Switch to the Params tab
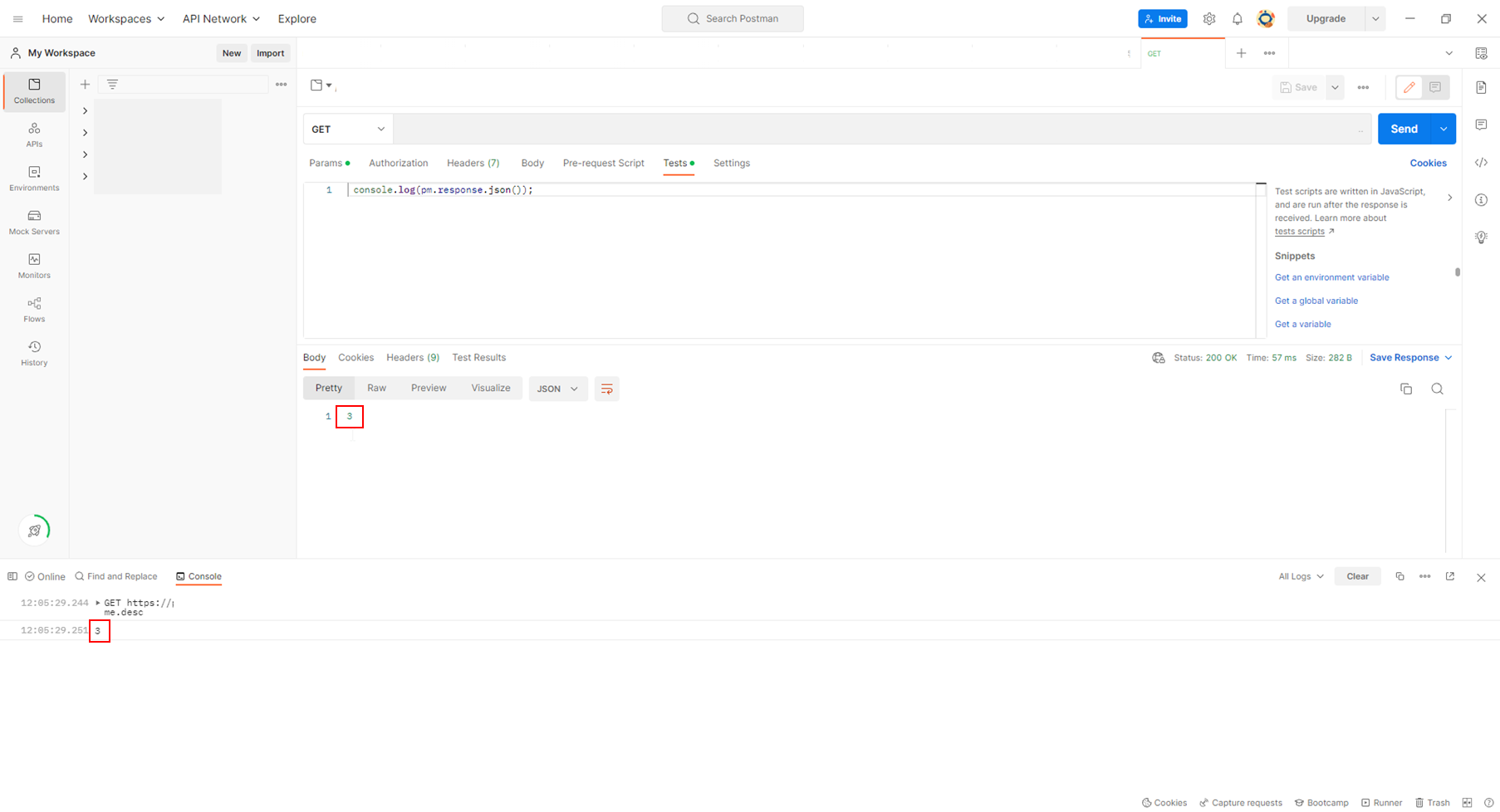1500x812 pixels. 329,164
